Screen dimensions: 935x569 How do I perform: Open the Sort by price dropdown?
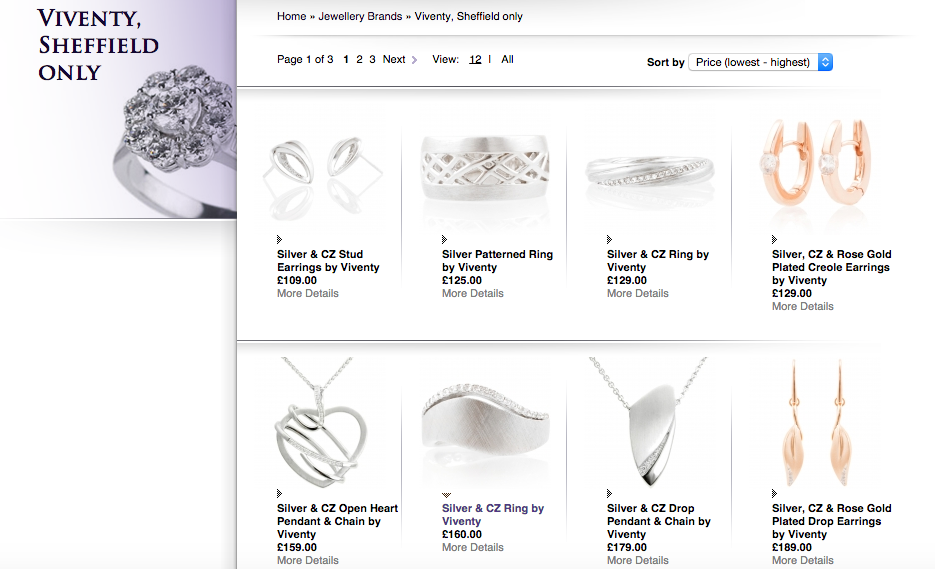pyautogui.click(x=760, y=62)
